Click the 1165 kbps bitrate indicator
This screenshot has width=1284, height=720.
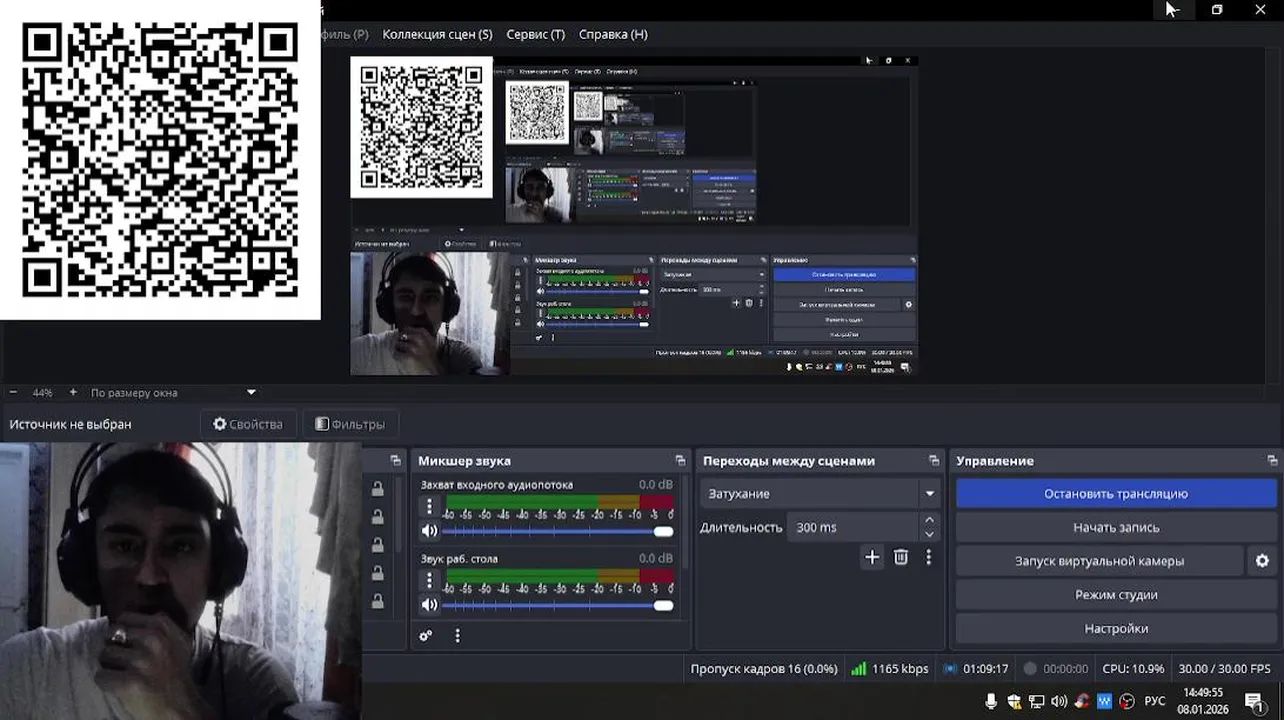point(900,669)
